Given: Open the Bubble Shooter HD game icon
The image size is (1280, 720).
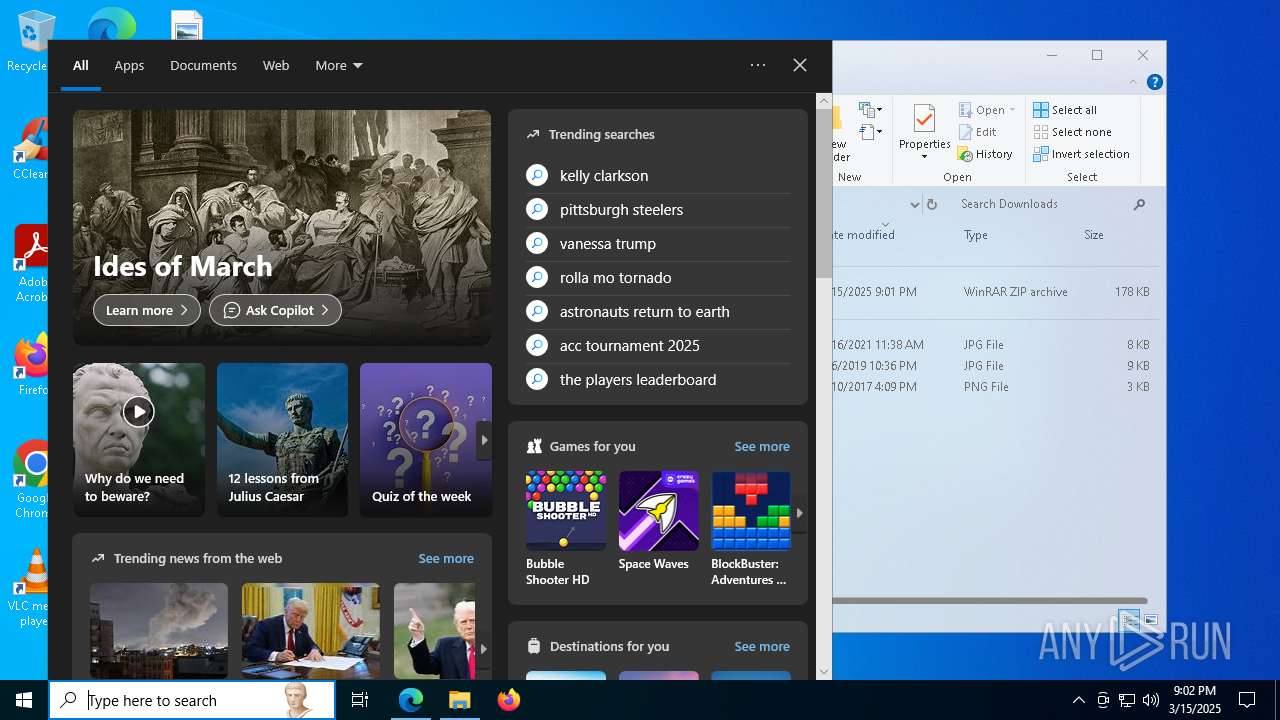Looking at the screenshot, I should [566, 510].
